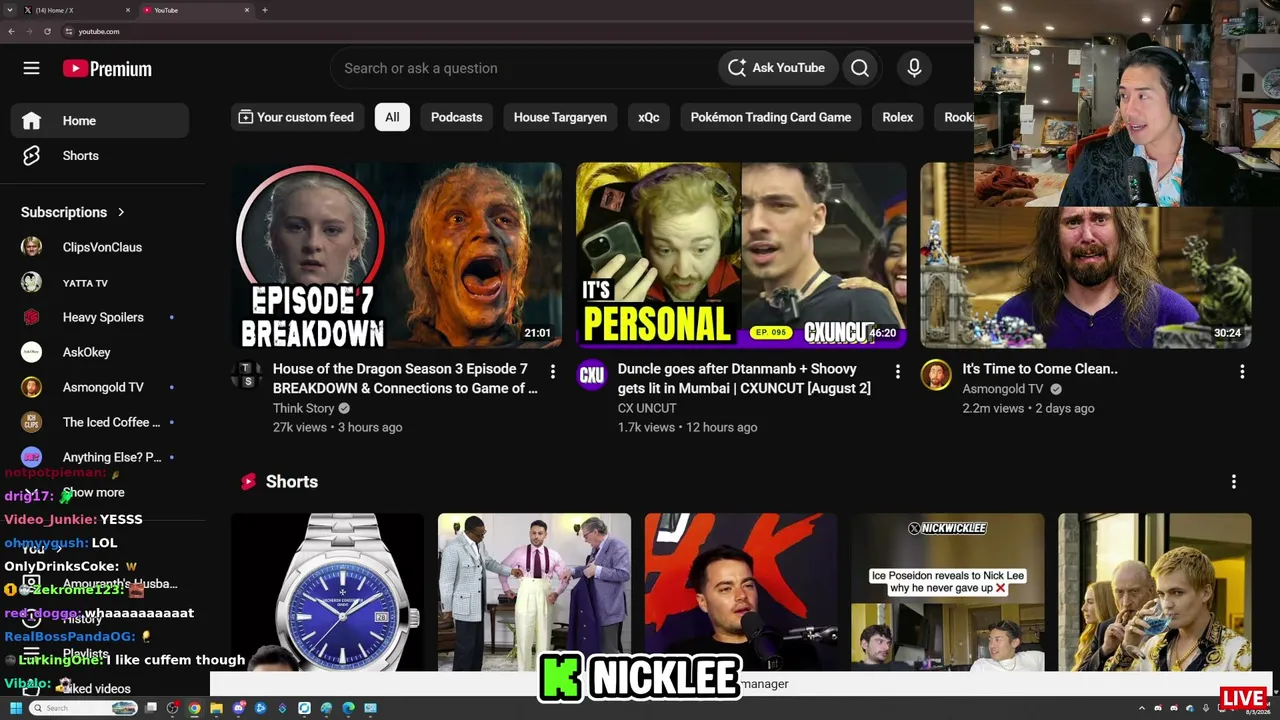Open the CX UNCUT channel link
Viewport: 1280px width, 720px height.
point(647,408)
